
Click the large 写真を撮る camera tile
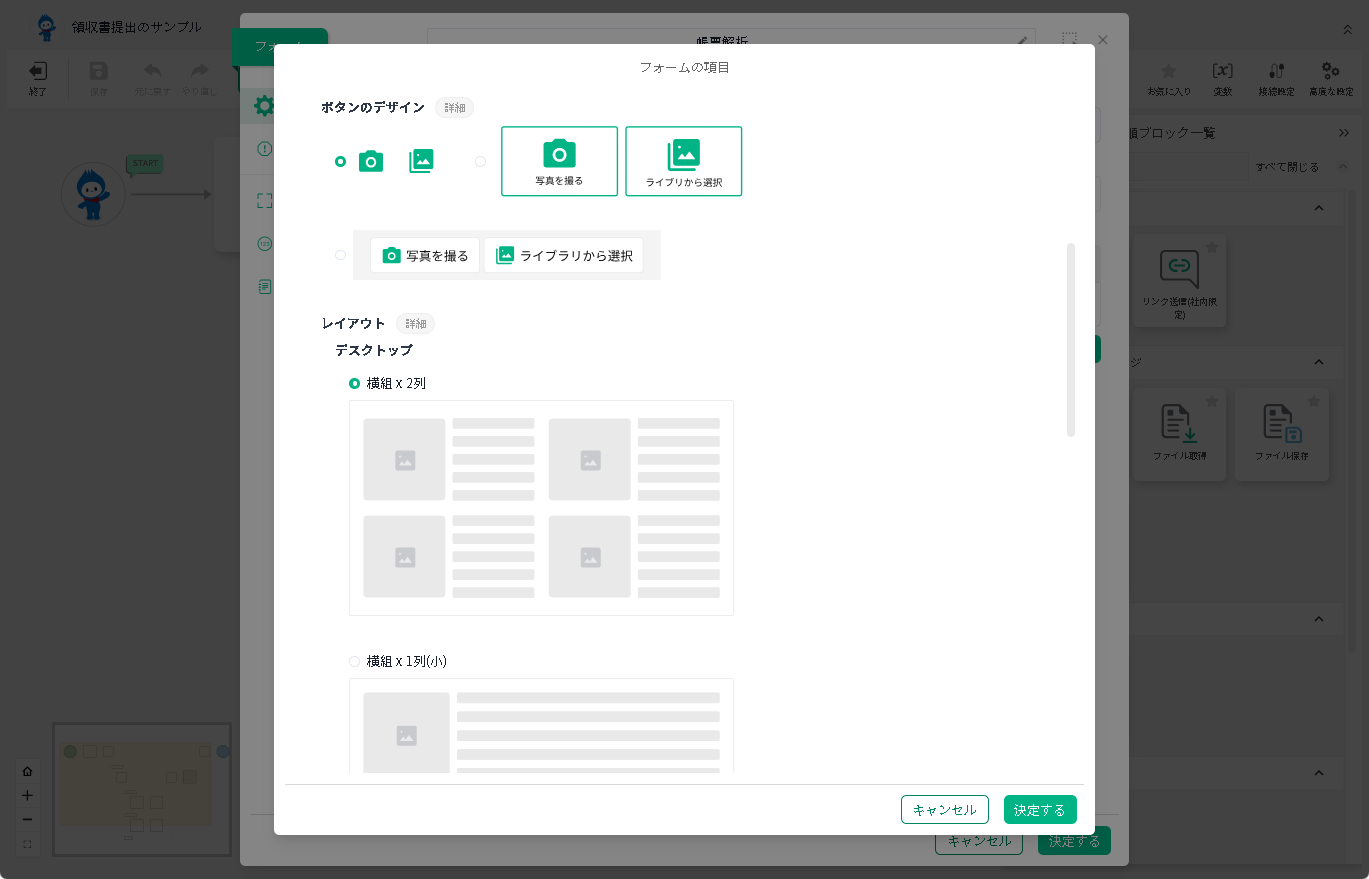click(x=559, y=161)
